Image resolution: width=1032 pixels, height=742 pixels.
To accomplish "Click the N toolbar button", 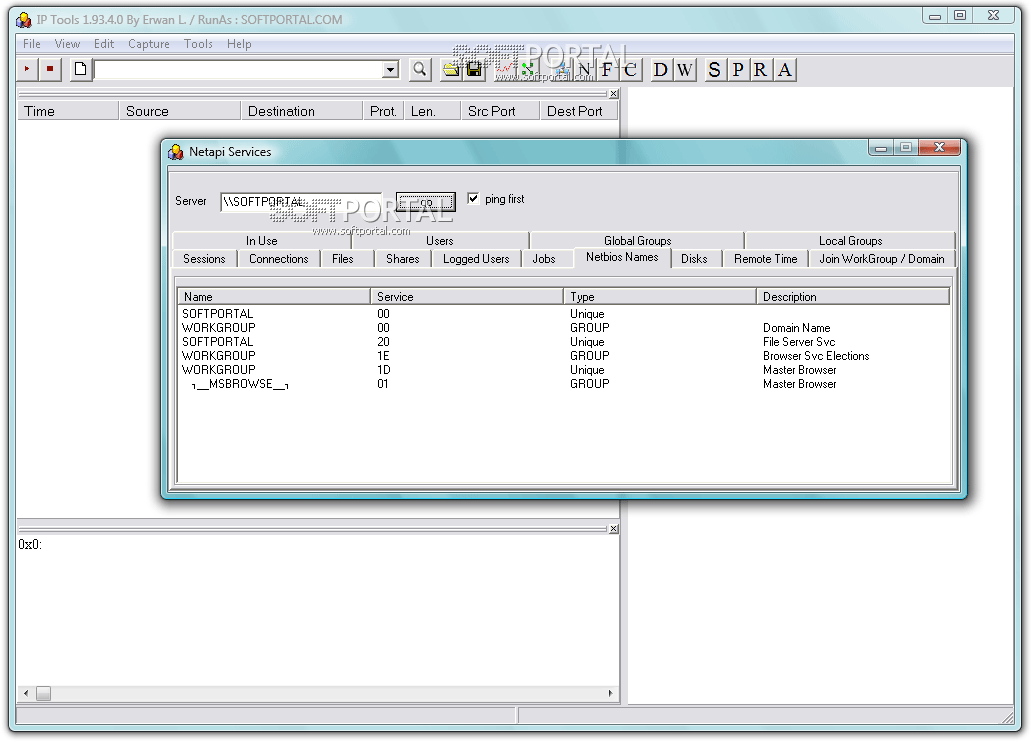I will (x=584, y=69).
